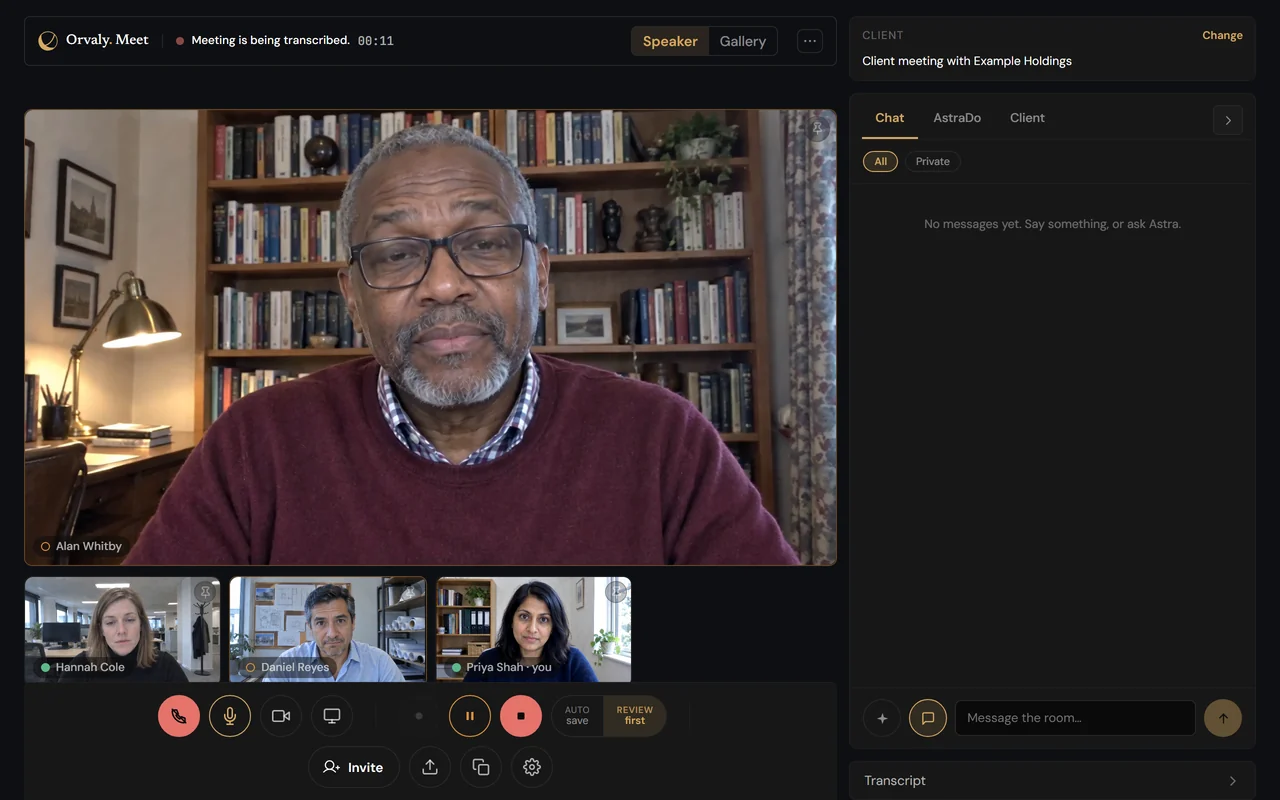
Task: Pin Hannah Cole's video tile
Action: pyautogui.click(x=205, y=592)
